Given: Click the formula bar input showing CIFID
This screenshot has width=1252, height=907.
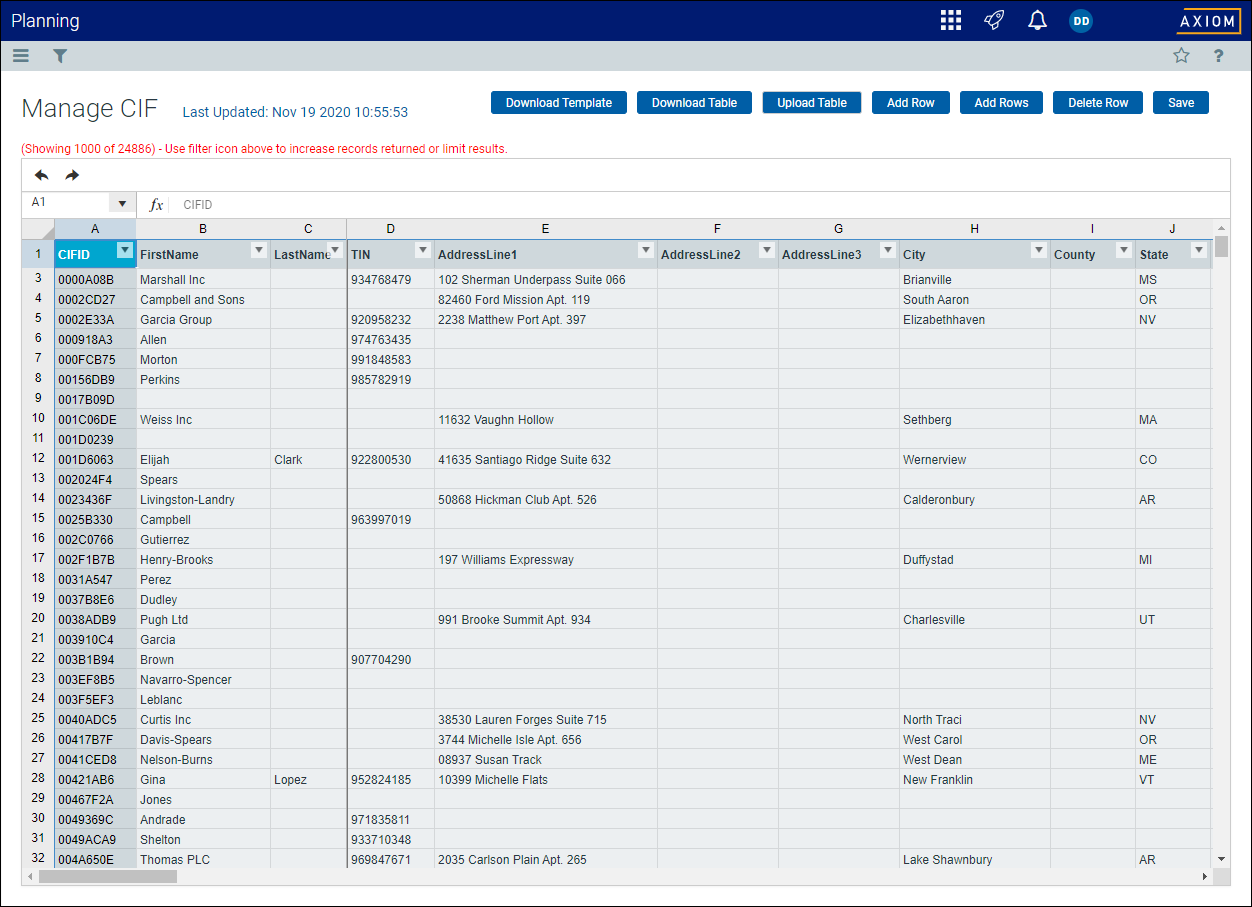Looking at the screenshot, I should point(700,204).
